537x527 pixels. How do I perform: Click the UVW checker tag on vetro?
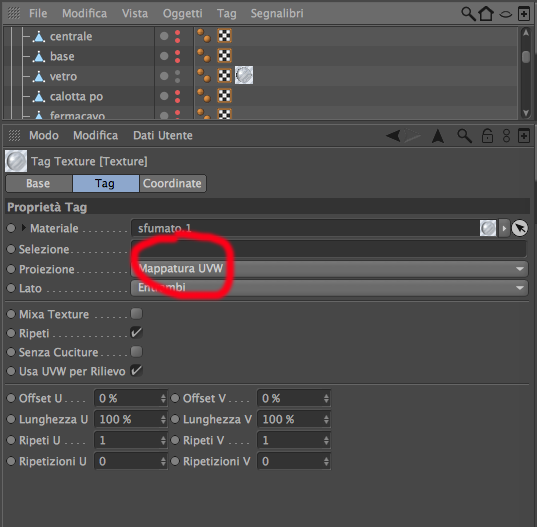pos(225,76)
